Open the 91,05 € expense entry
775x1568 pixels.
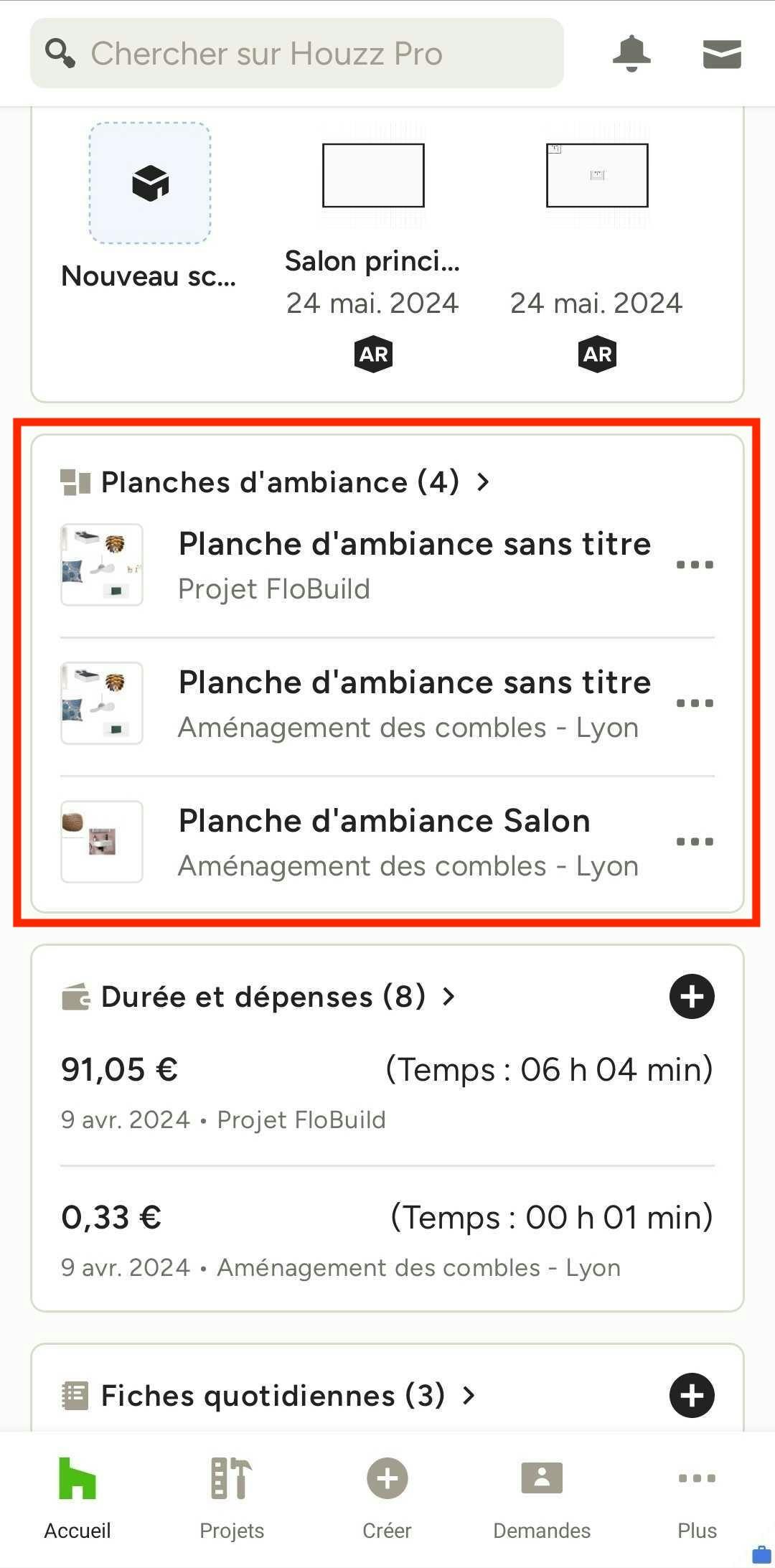click(387, 1092)
